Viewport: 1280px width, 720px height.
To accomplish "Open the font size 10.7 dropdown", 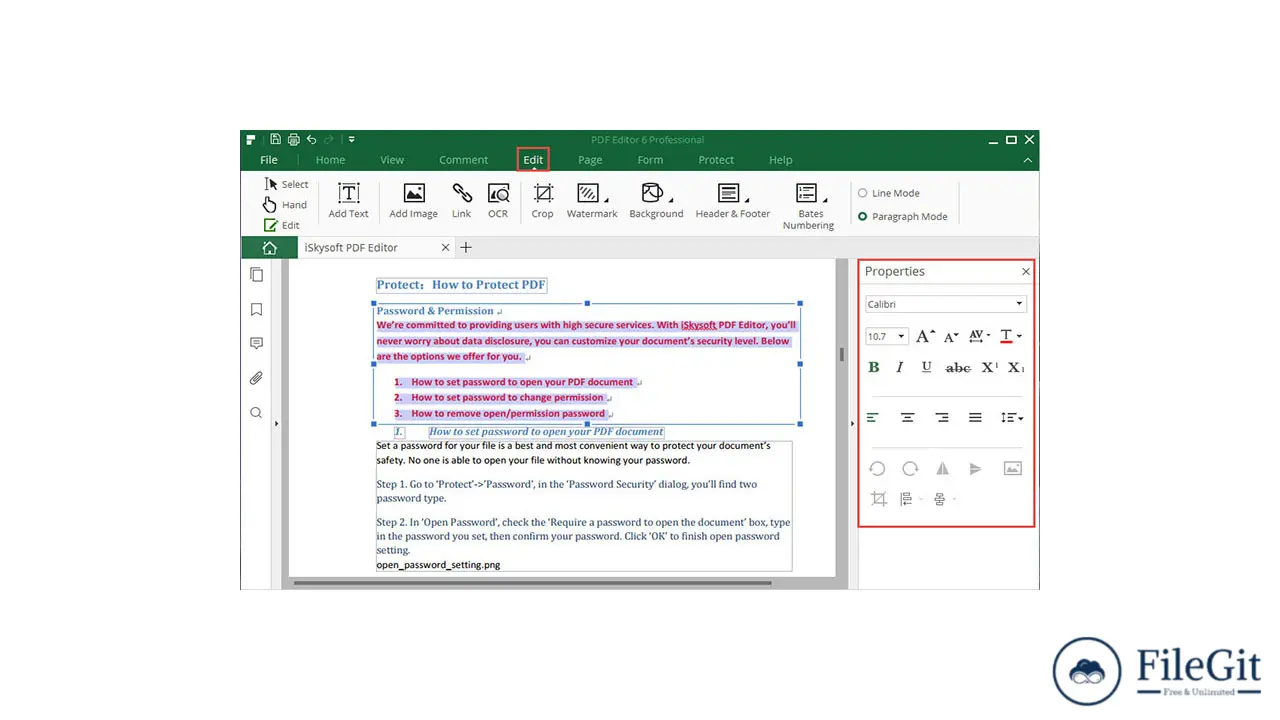I will tap(886, 337).
